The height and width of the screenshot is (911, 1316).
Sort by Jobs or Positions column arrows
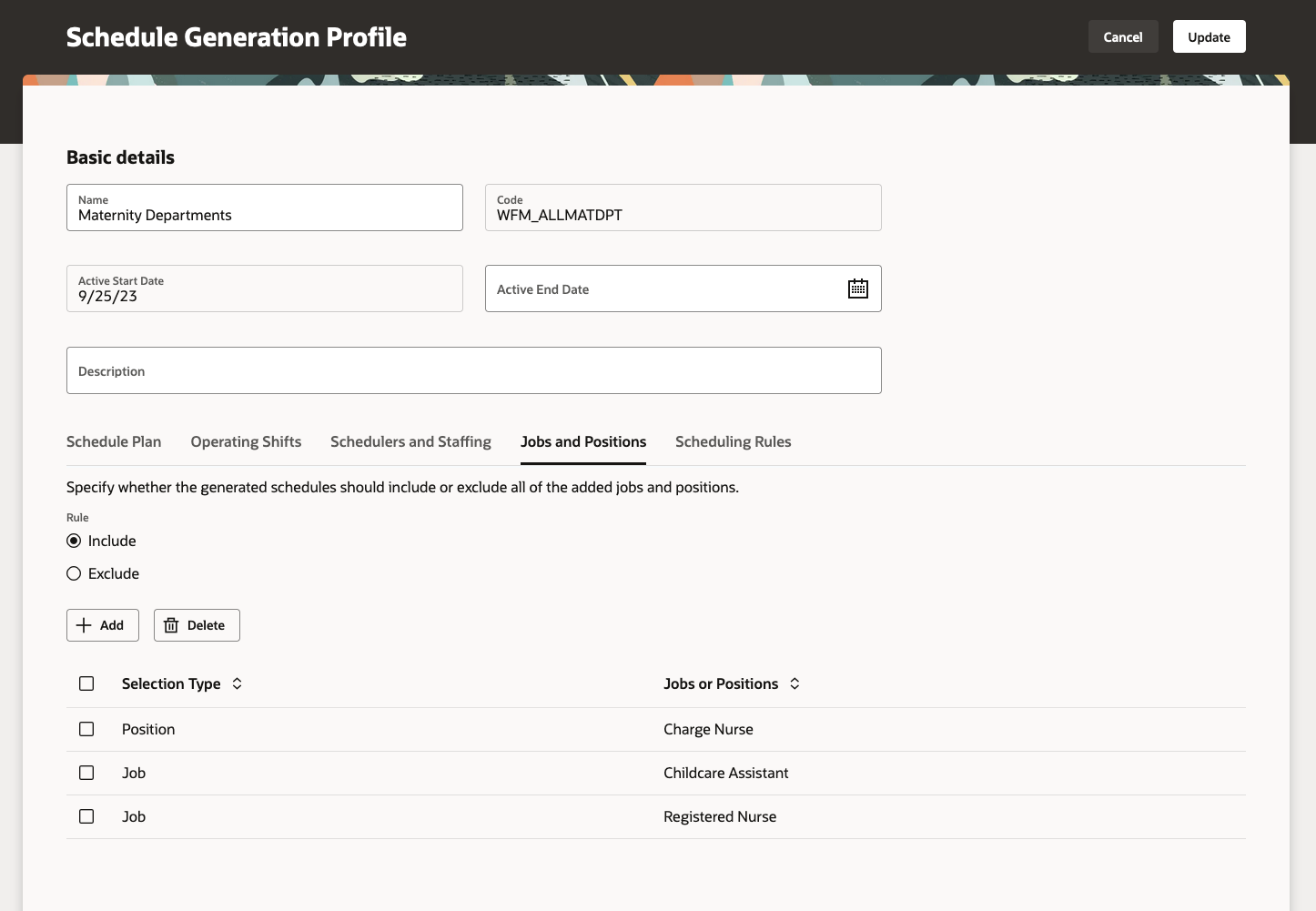pos(795,683)
